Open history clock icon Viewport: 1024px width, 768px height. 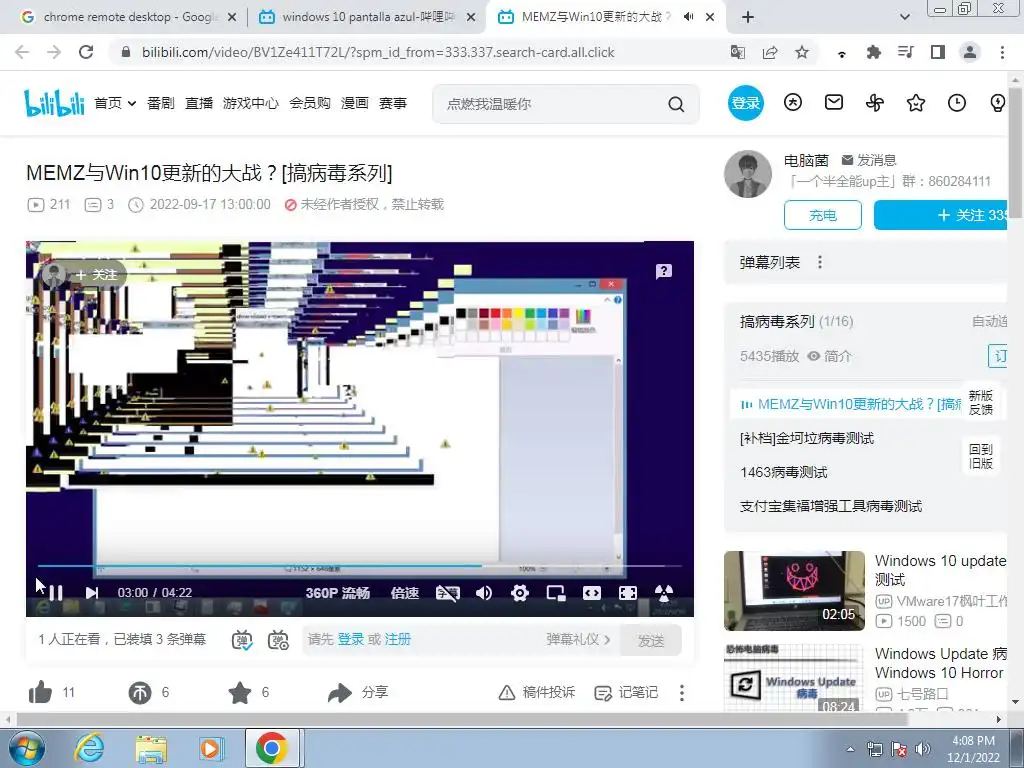957,103
